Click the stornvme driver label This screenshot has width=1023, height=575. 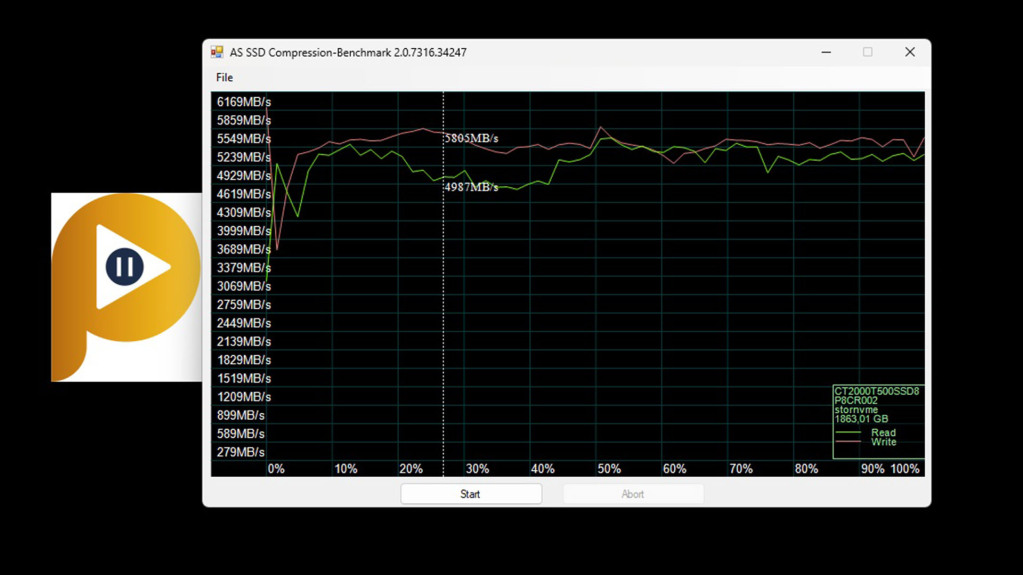[x=856, y=409]
